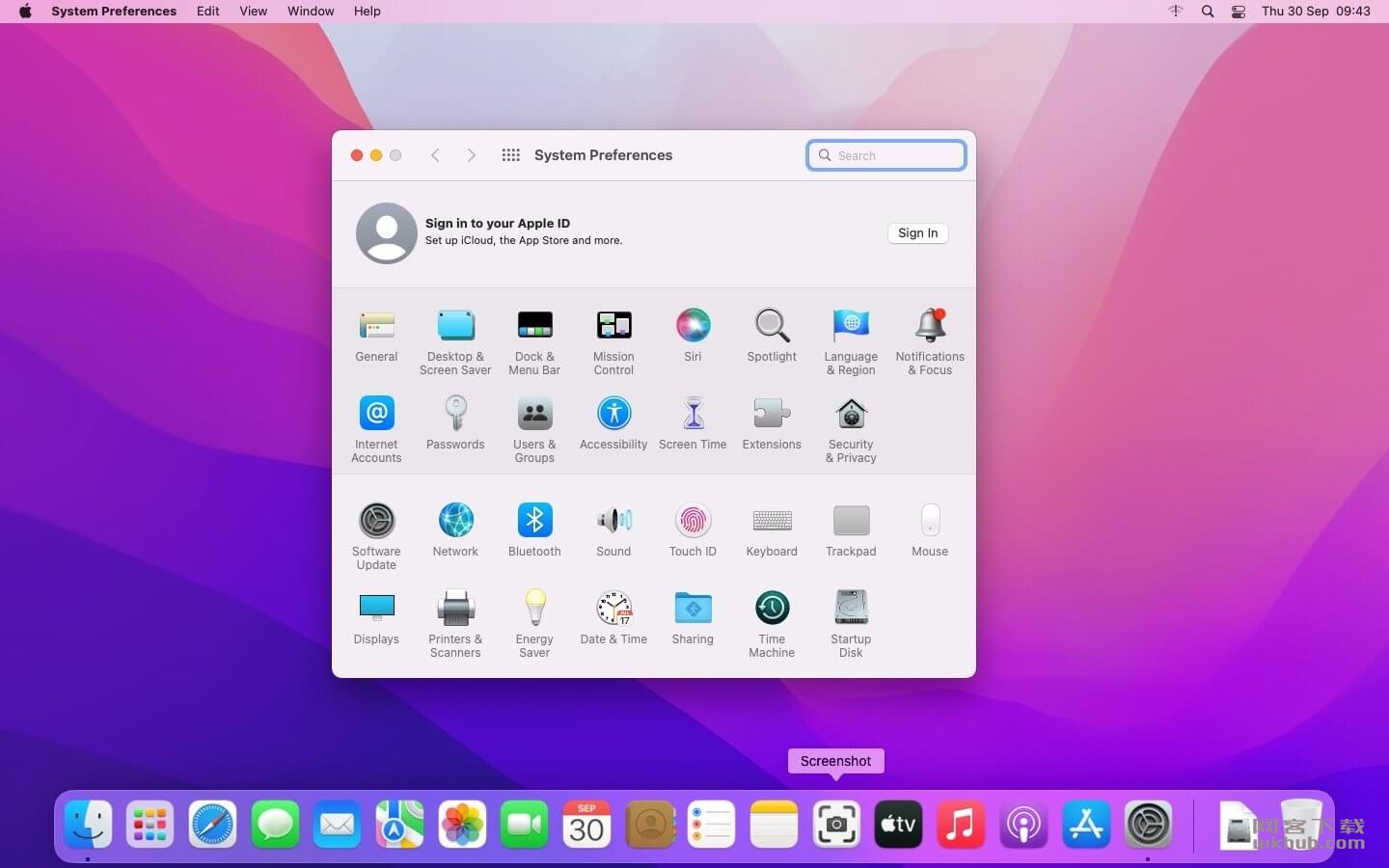Open Spotlight search in menu bar
Viewport: 1389px width, 868px height.
point(1208,12)
